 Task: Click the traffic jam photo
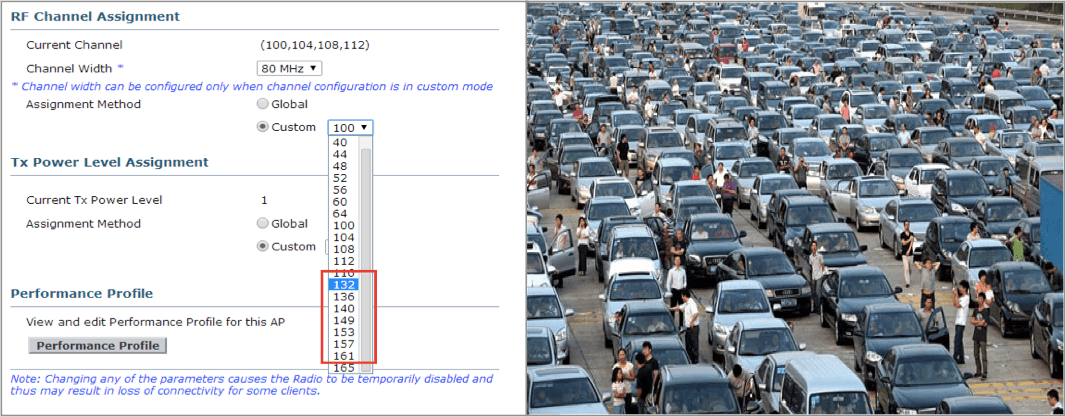[795, 207]
